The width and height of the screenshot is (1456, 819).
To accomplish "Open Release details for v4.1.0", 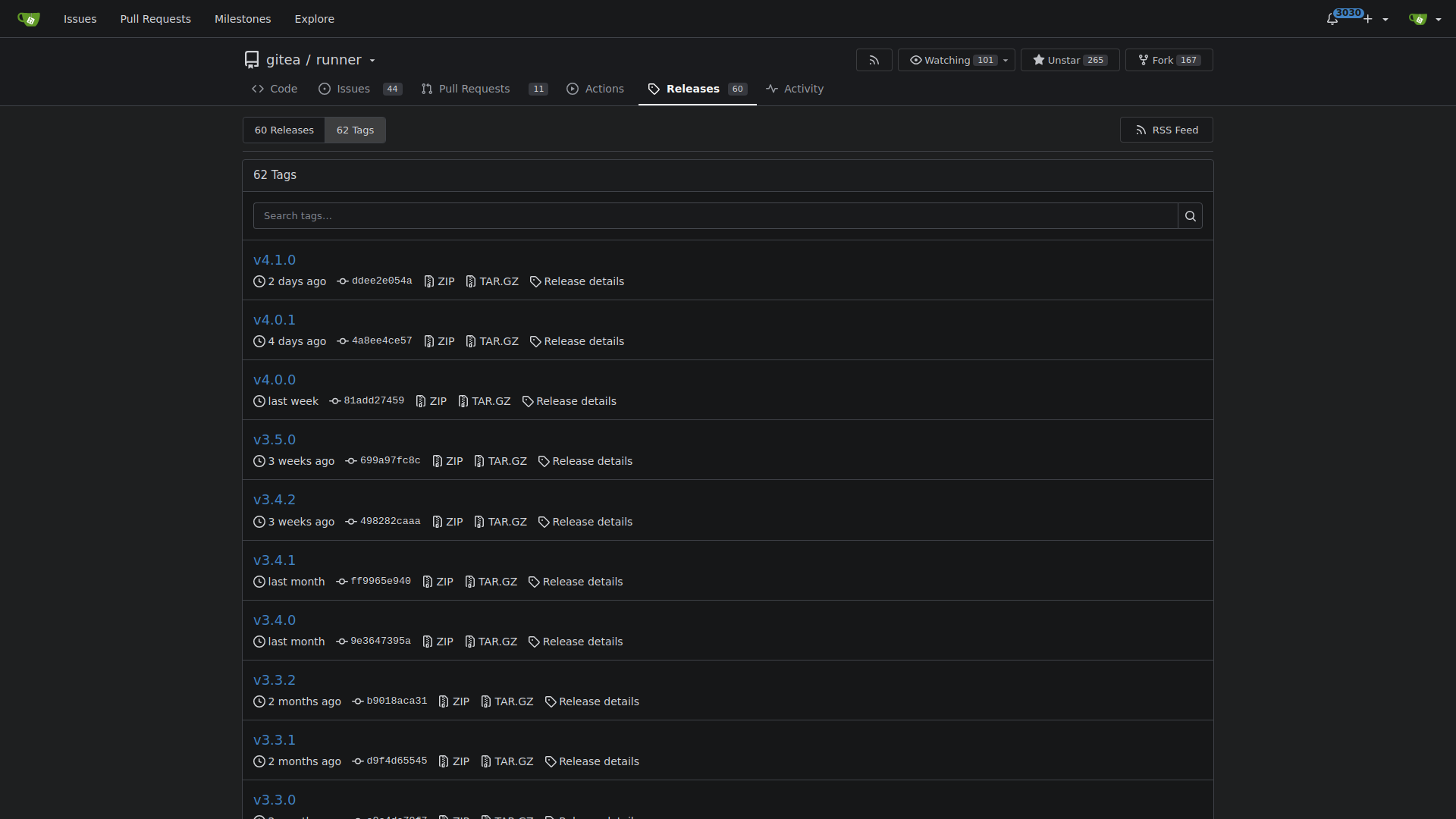I will tap(577, 281).
